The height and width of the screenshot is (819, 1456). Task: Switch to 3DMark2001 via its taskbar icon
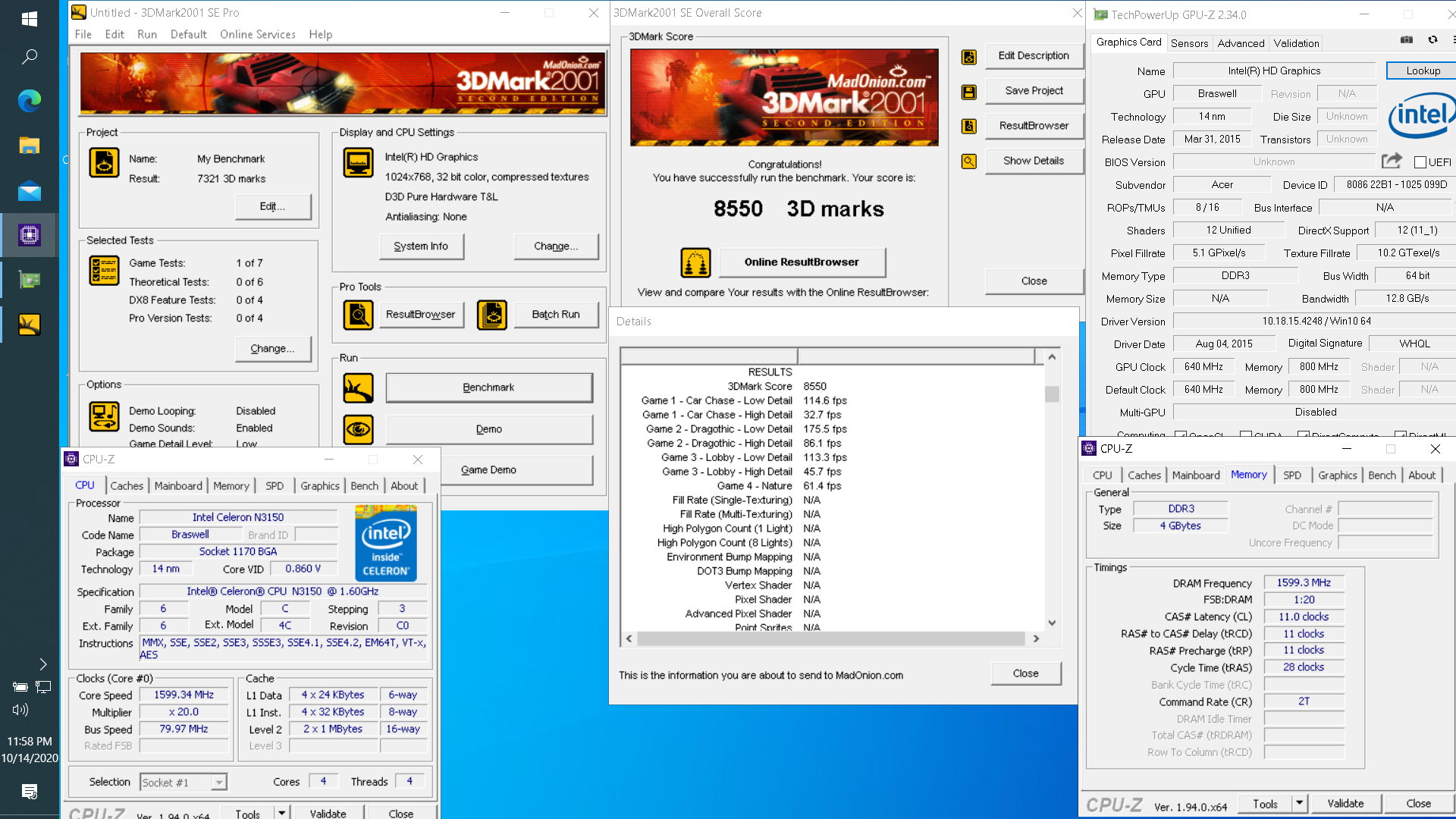(x=30, y=325)
